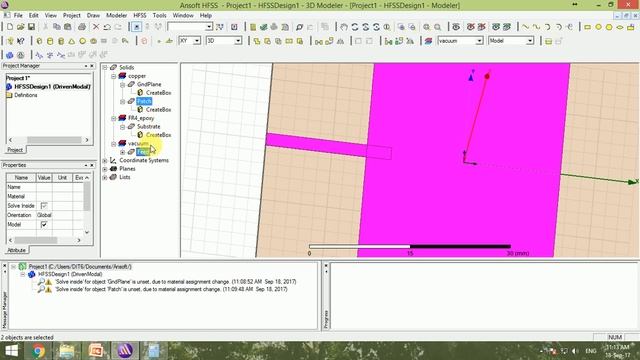
Task: Expand the Lists tree node
Action: [x=105, y=177]
